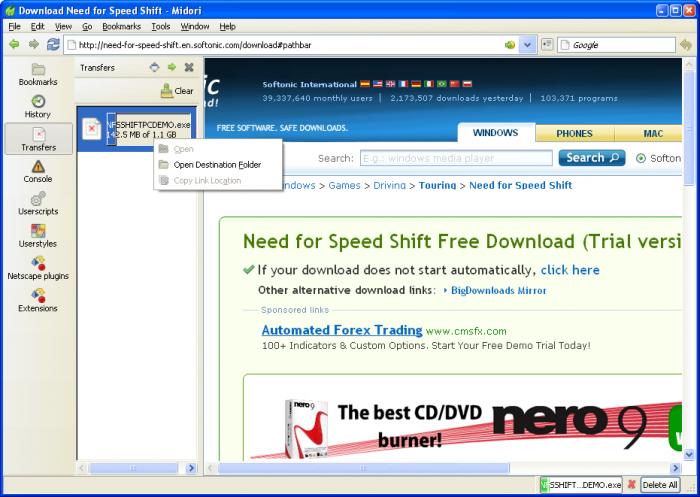Open the Edit menu
700x497 pixels.
38,26
